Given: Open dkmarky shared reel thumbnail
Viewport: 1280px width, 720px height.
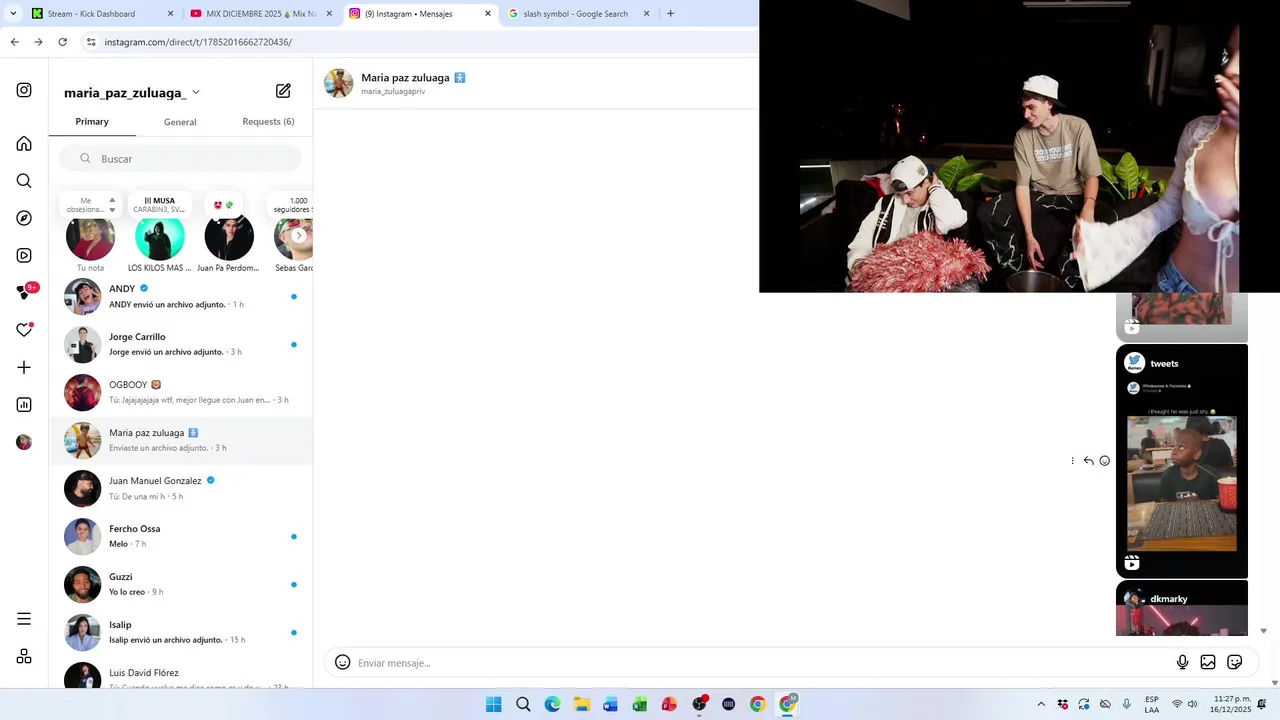Looking at the screenshot, I should [x=1182, y=609].
